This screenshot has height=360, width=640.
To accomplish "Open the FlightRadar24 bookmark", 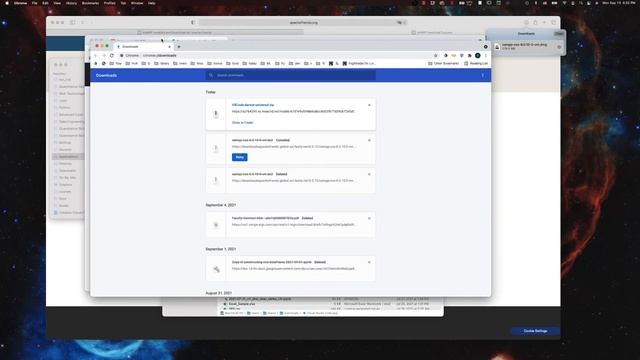I will pos(359,64).
